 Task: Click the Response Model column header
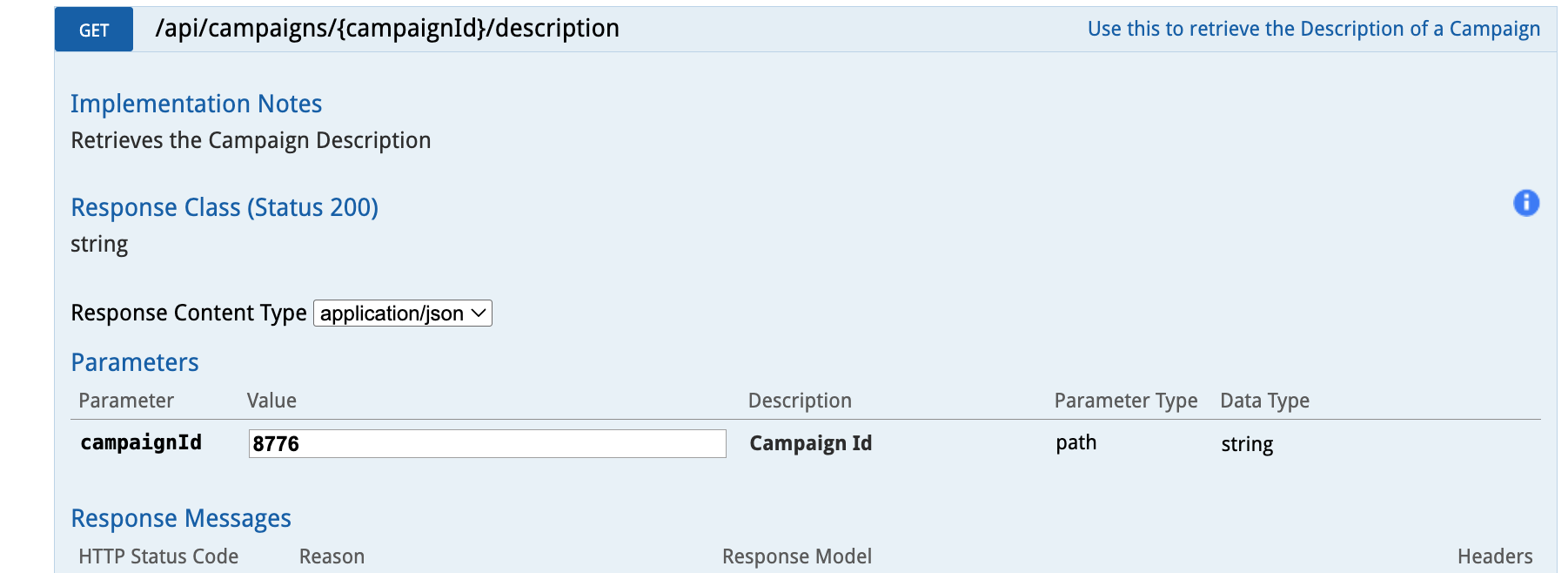pyautogui.click(x=796, y=556)
